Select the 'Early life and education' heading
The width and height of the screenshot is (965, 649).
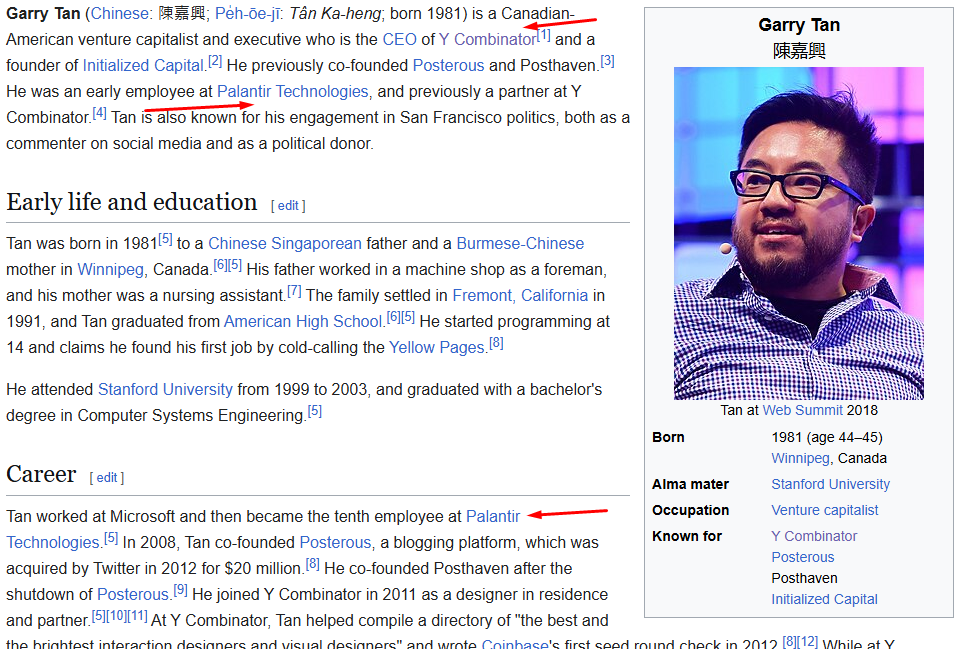pyautogui.click(x=132, y=202)
